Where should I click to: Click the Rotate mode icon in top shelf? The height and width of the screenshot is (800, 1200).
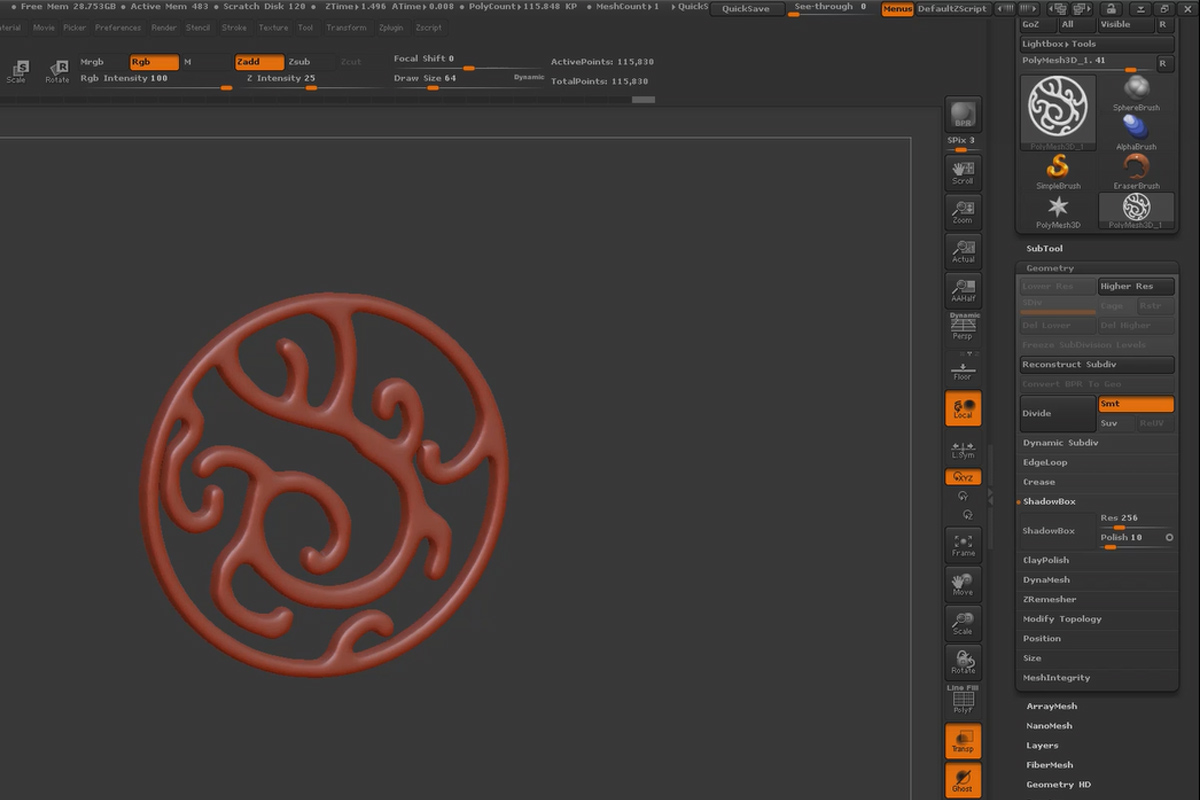57,70
